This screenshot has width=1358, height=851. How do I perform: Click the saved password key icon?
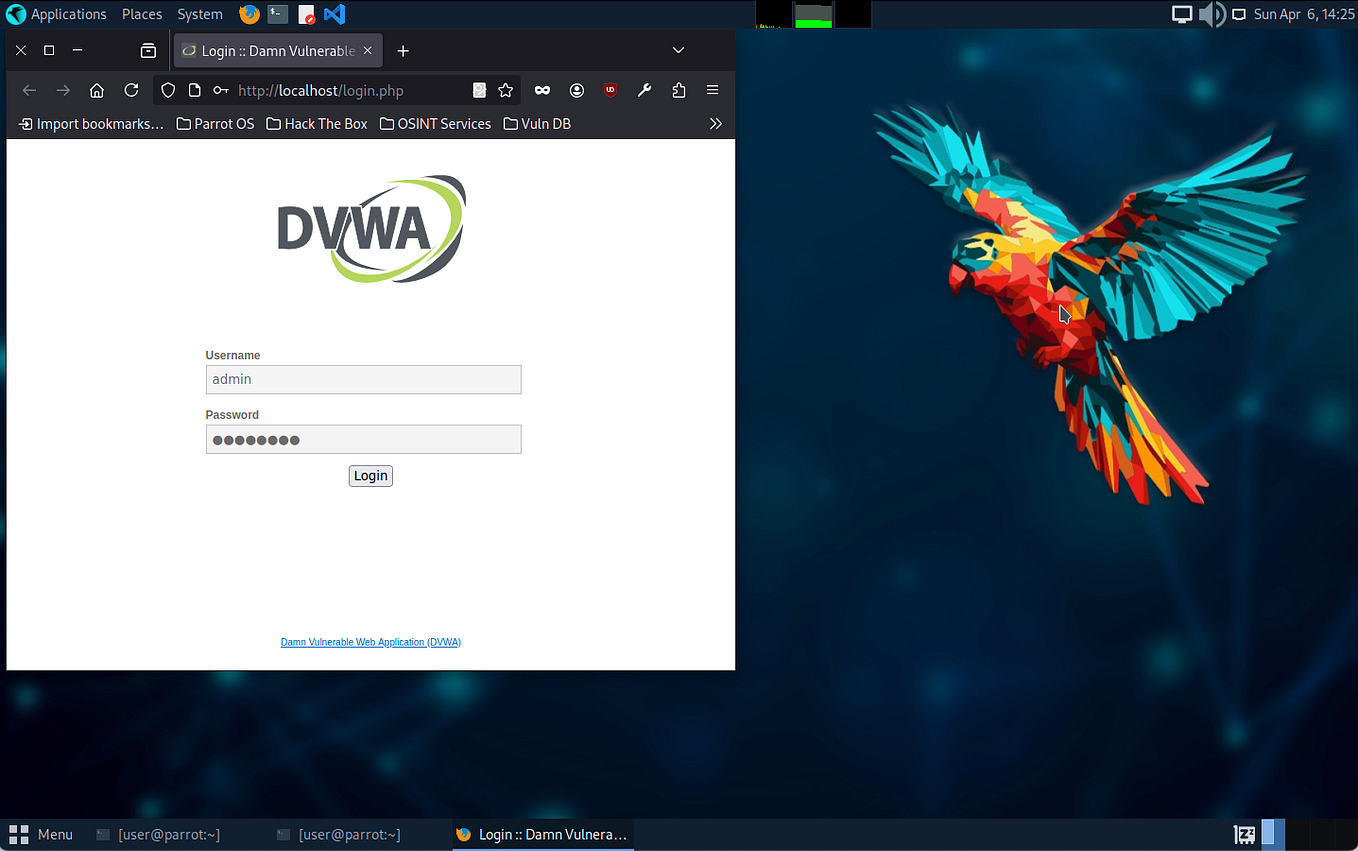pyautogui.click(x=221, y=90)
